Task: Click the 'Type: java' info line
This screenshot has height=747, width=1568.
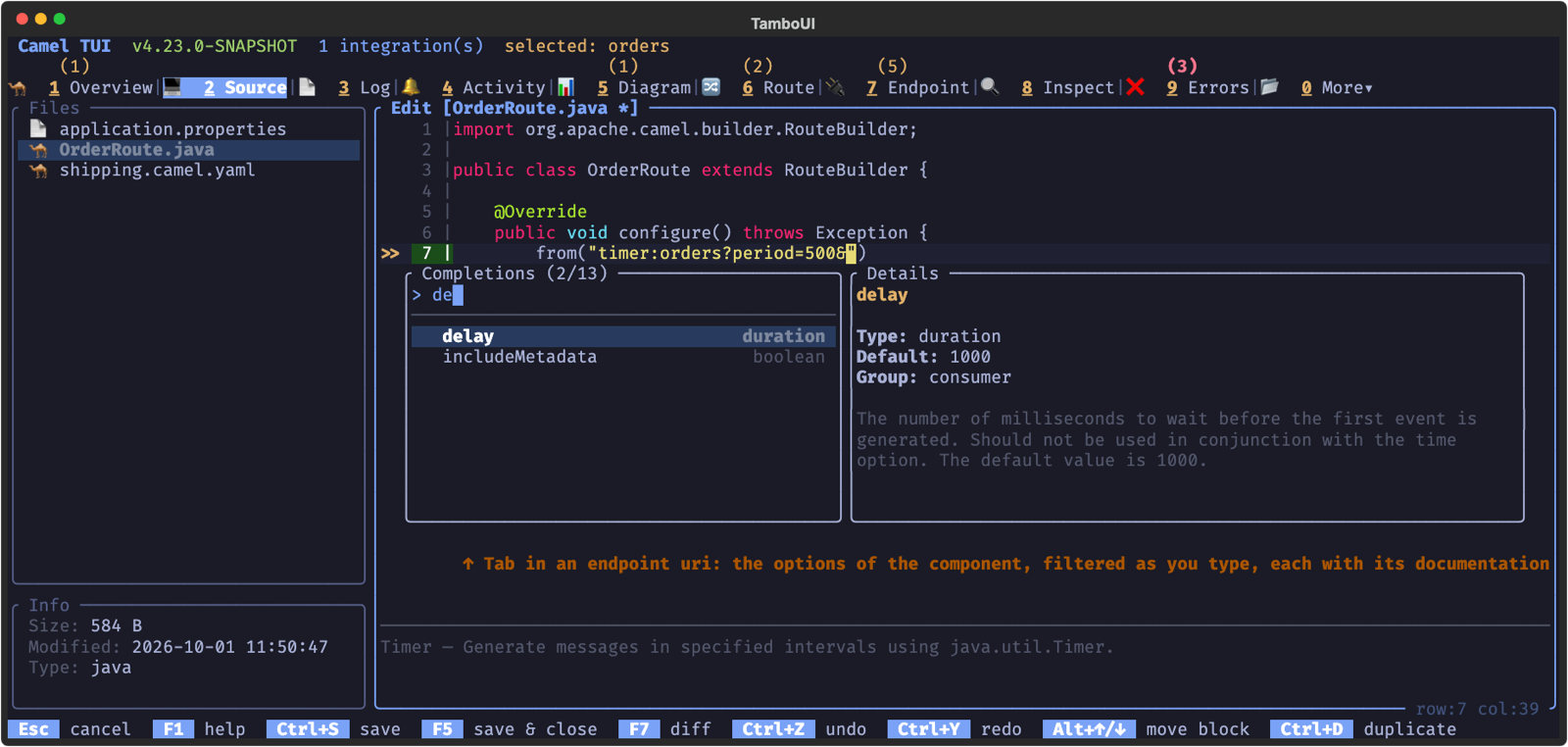Action: (79, 668)
